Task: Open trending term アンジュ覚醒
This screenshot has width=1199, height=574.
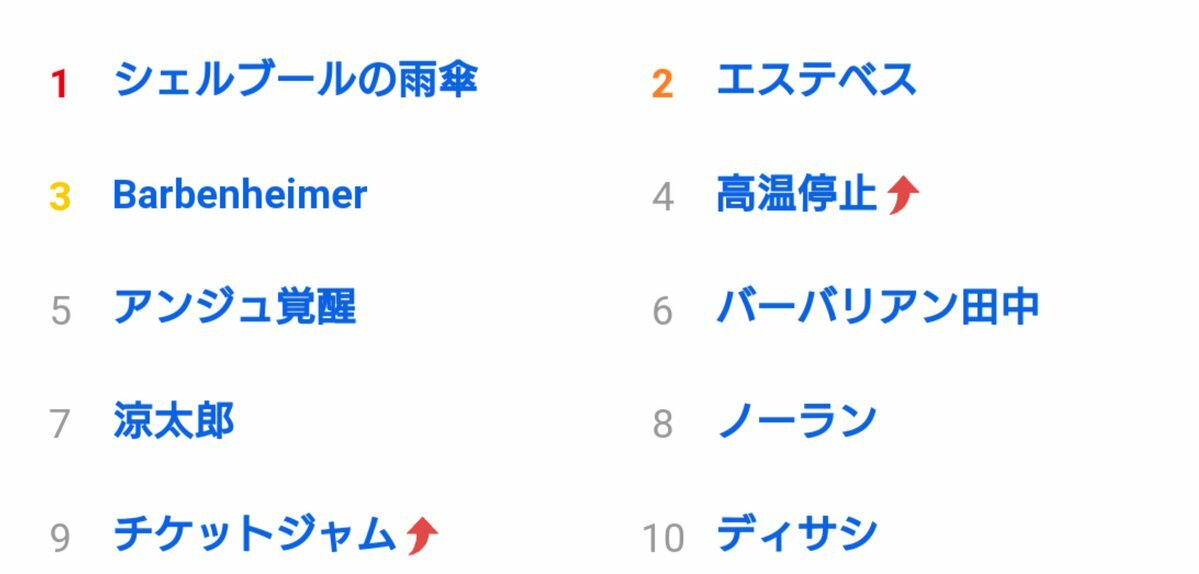Action: (235, 308)
